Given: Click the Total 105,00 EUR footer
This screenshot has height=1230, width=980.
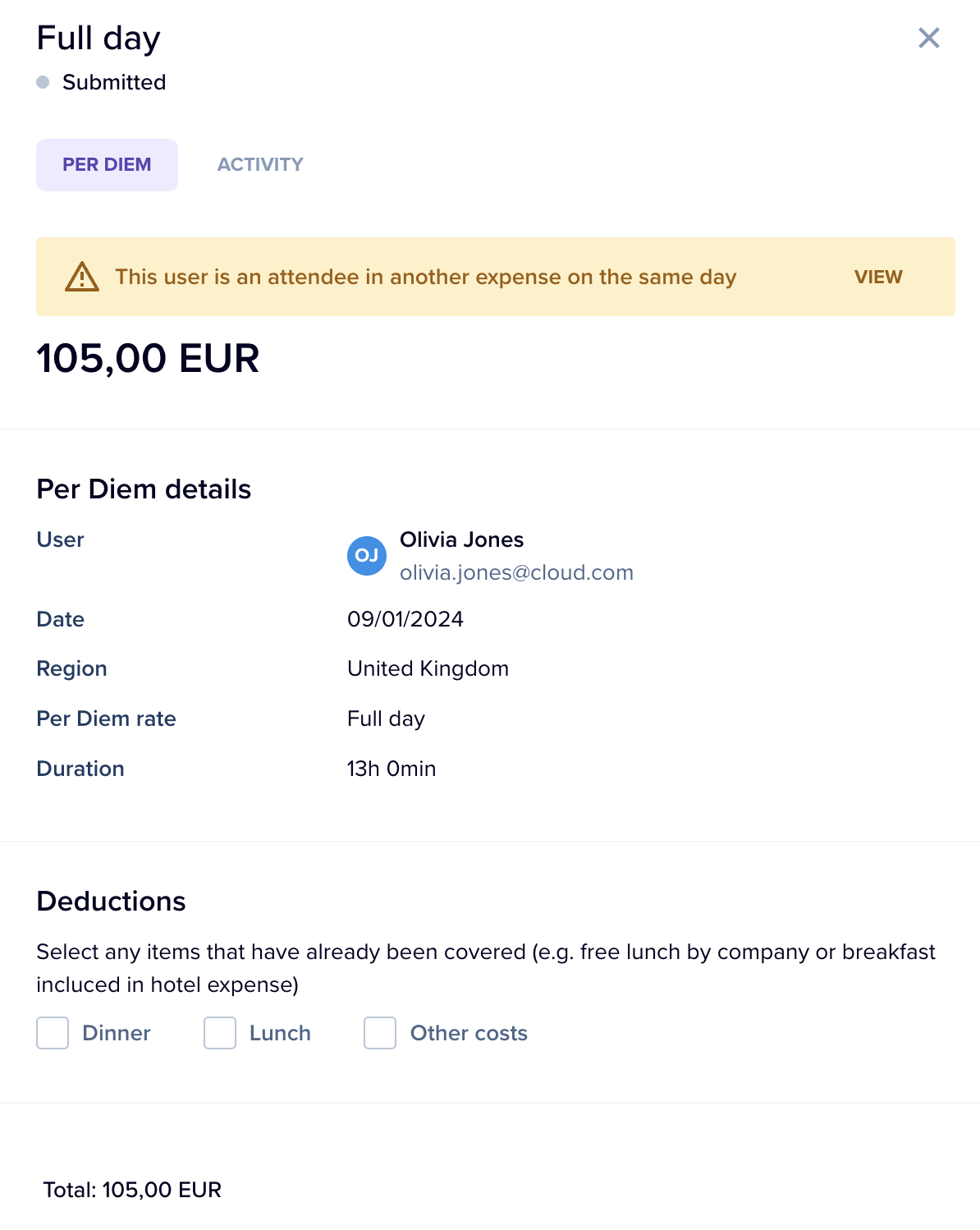Looking at the screenshot, I should pos(132,1190).
